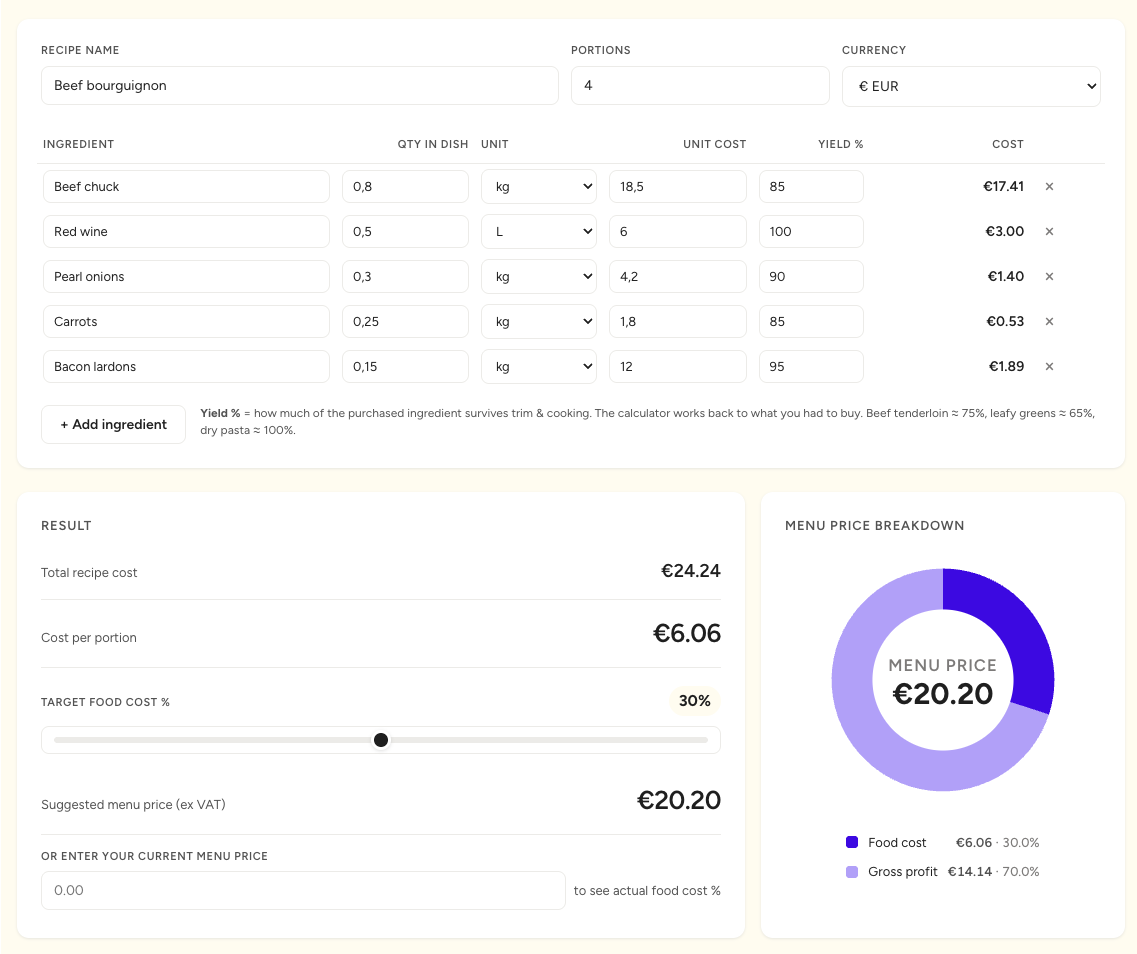
Task: Edit Beef chuck unit cost 18,5
Action: coord(678,186)
